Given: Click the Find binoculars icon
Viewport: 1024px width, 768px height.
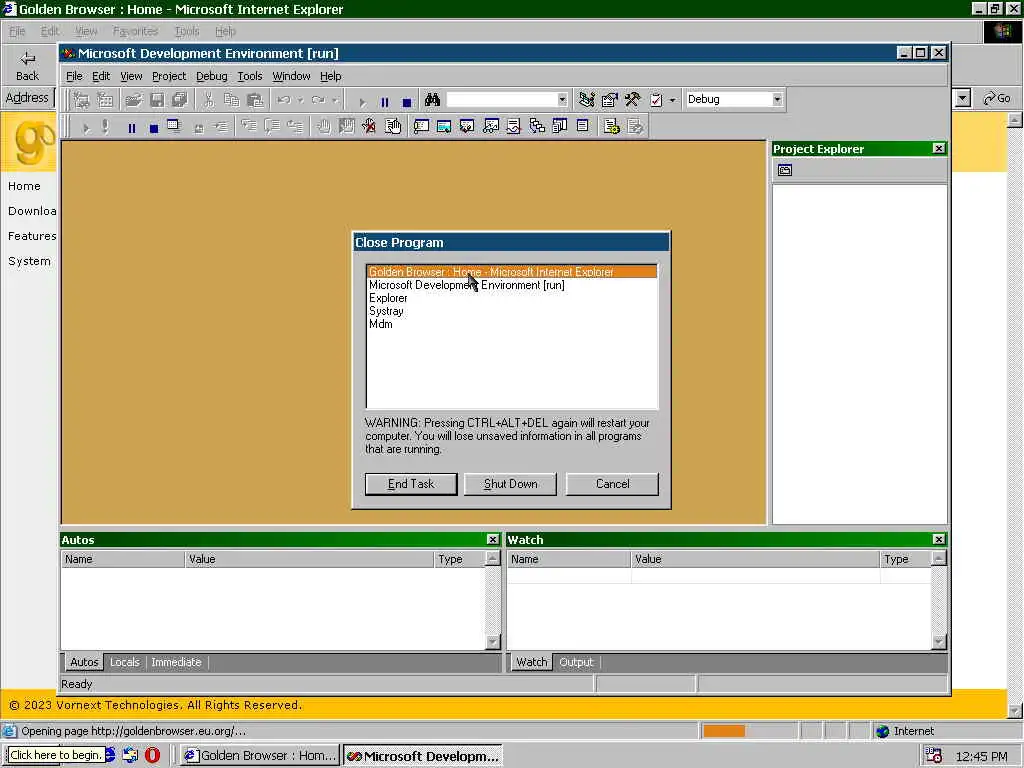Looking at the screenshot, I should pyautogui.click(x=432, y=100).
